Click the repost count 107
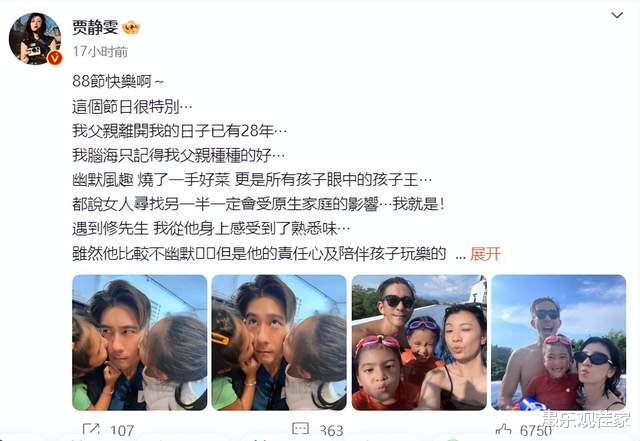The height and width of the screenshot is (441, 640). (x=122, y=430)
